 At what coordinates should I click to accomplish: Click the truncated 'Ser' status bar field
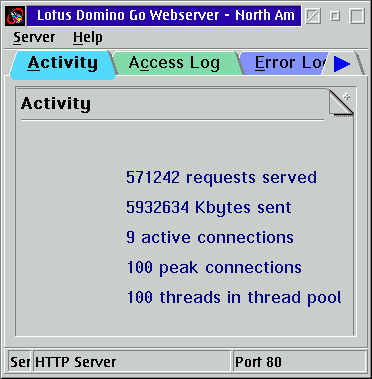pos(20,361)
